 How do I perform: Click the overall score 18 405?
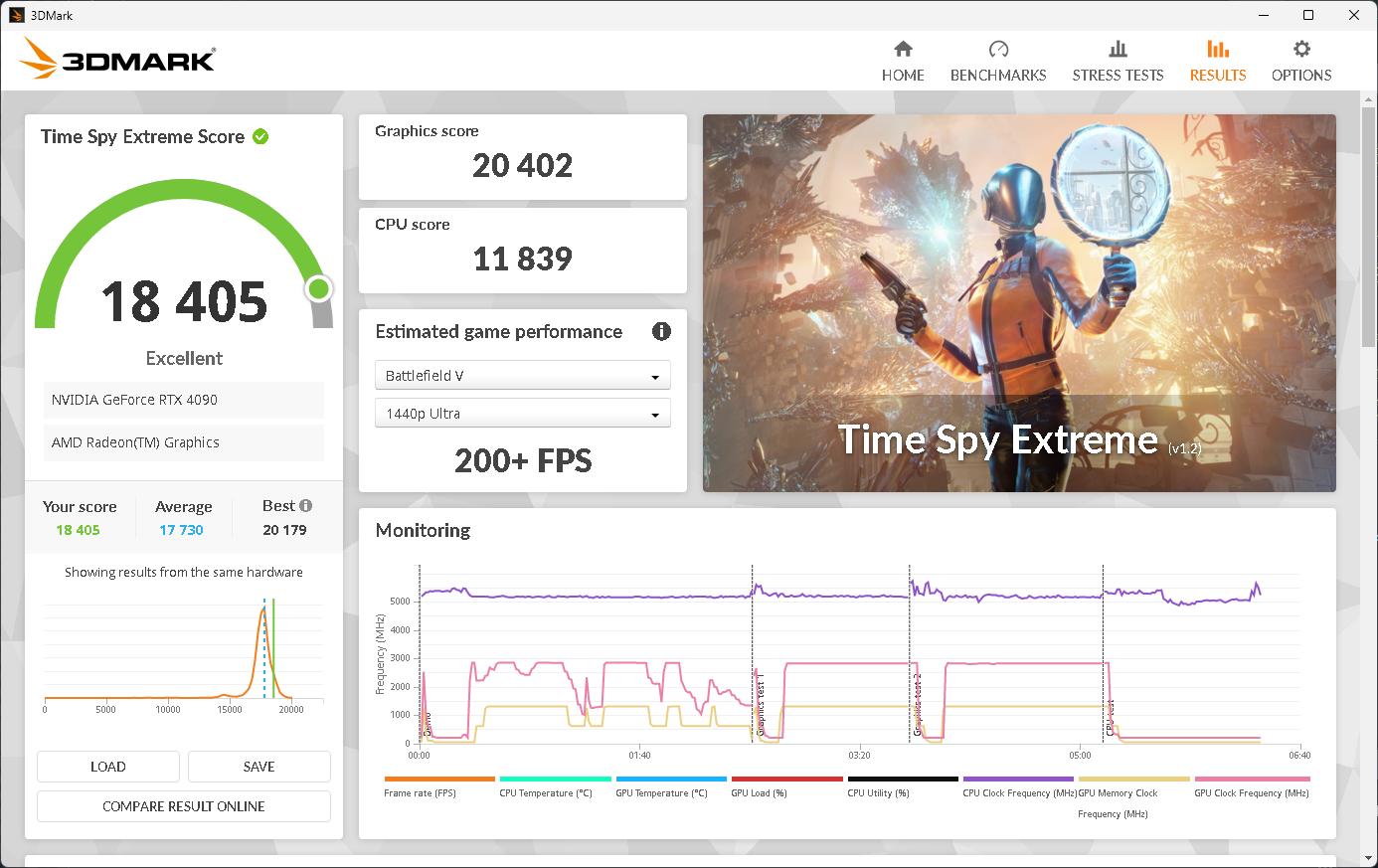click(x=184, y=301)
